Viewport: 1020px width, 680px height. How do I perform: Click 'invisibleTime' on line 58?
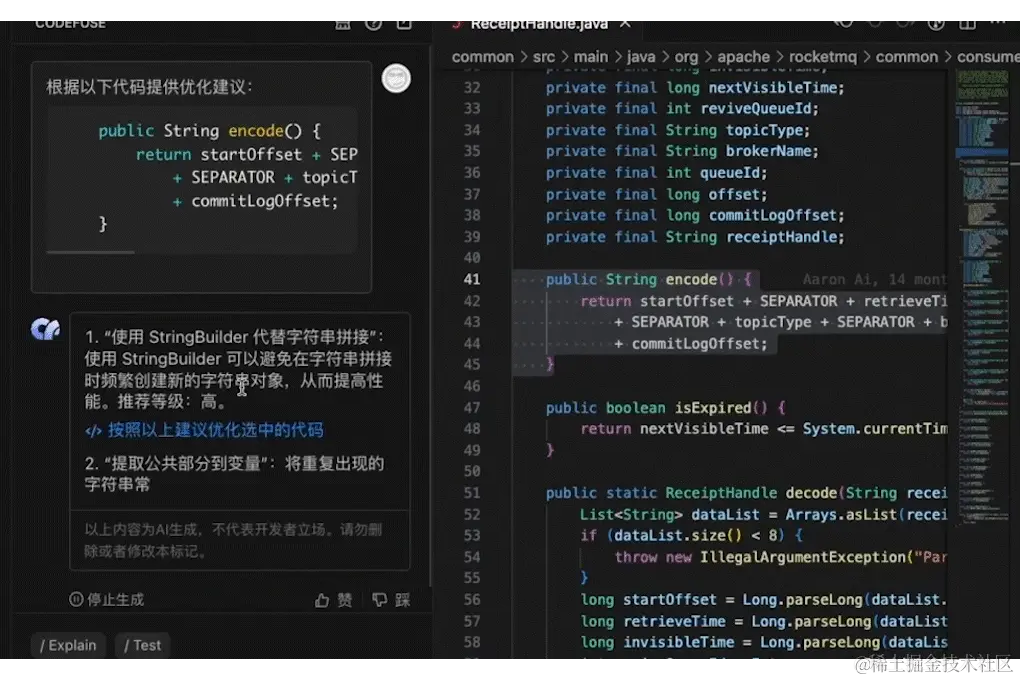(x=678, y=642)
